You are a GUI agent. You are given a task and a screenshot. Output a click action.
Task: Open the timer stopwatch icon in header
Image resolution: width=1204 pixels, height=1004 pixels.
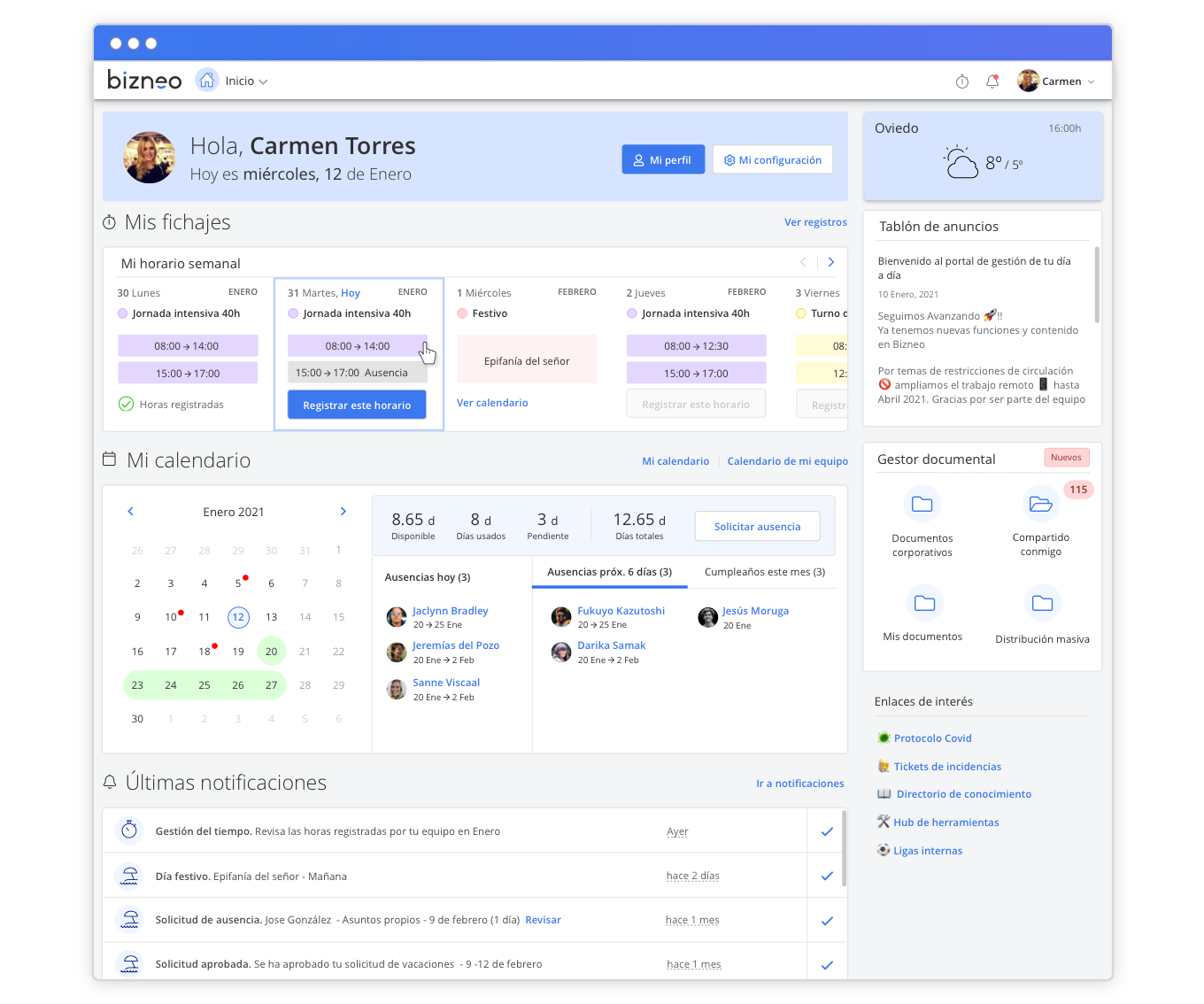962,81
